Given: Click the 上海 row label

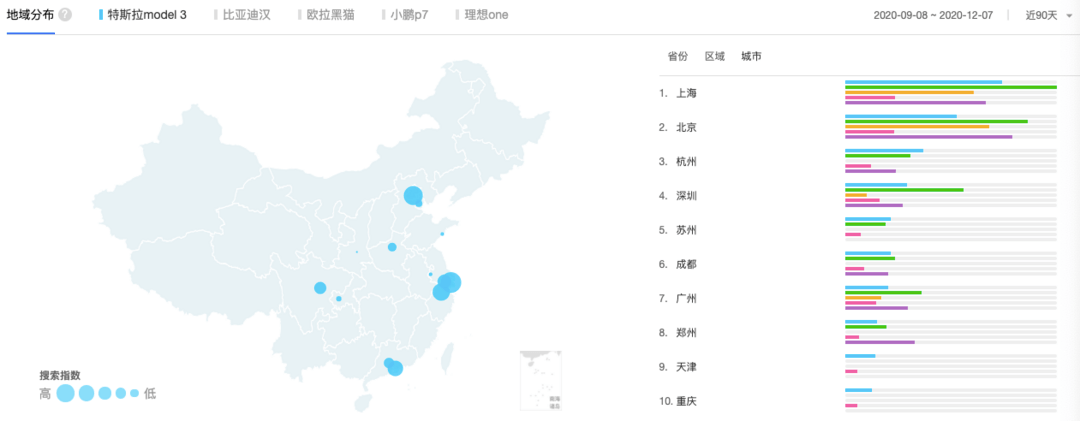Looking at the screenshot, I should [x=687, y=93].
